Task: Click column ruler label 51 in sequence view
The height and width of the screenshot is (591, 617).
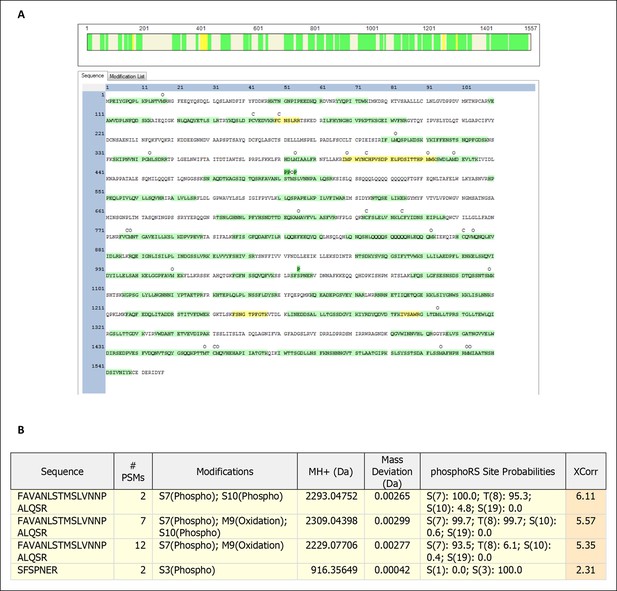Action: (x=287, y=87)
